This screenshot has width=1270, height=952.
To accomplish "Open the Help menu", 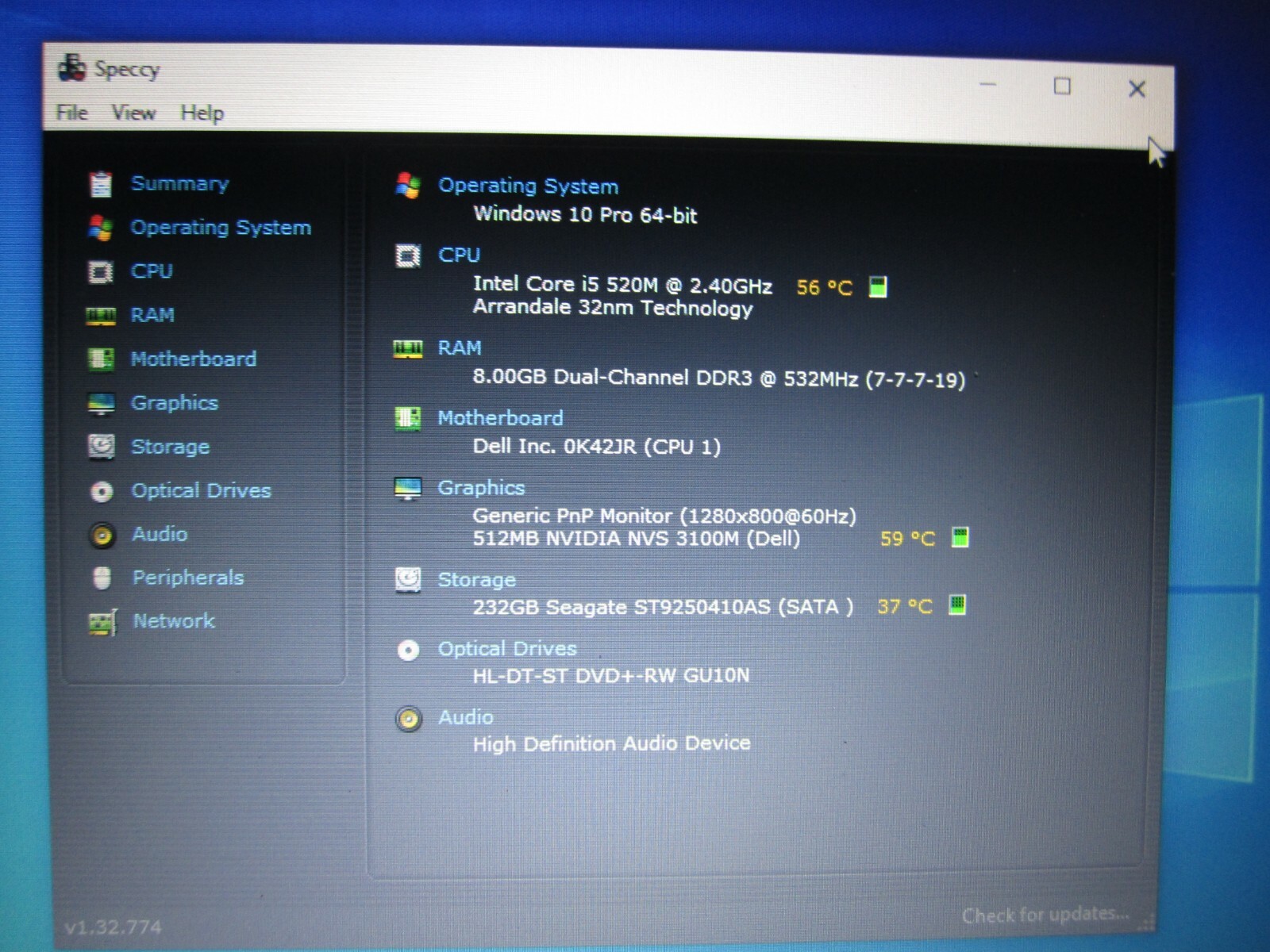I will [202, 113].
